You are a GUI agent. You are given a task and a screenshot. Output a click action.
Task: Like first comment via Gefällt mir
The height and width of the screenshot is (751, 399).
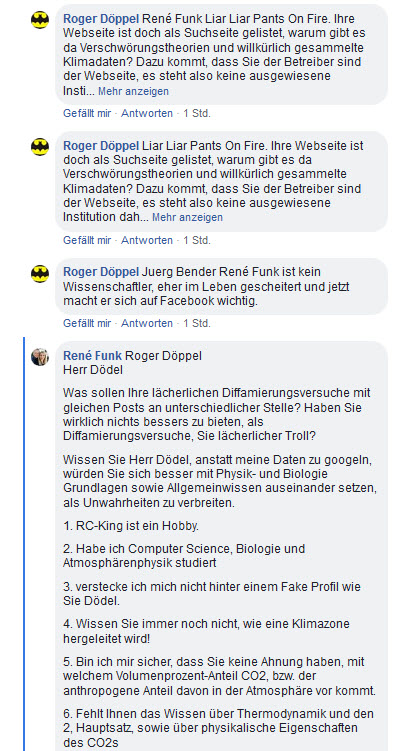tap(87, 114)
